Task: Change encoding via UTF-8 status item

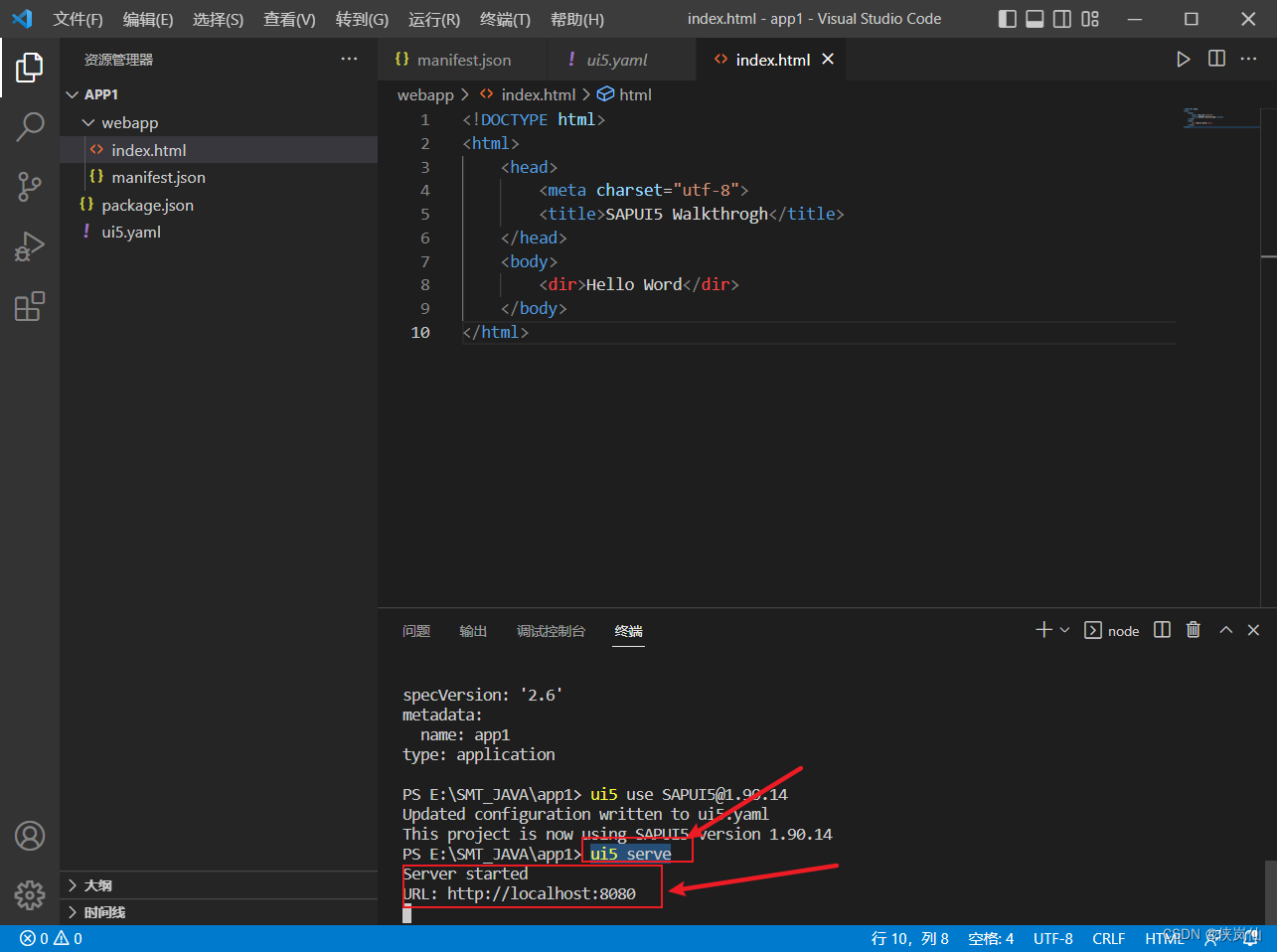Action: (1053, 938)
